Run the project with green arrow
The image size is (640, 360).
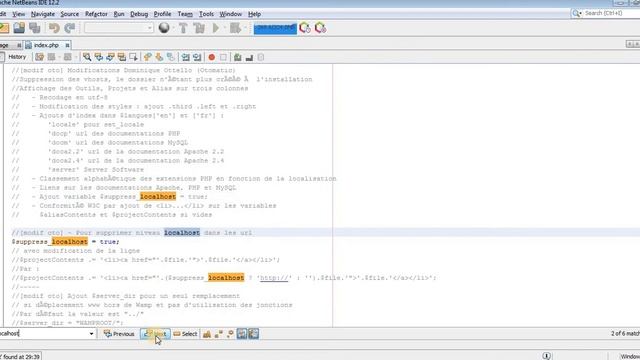[216, 28]
